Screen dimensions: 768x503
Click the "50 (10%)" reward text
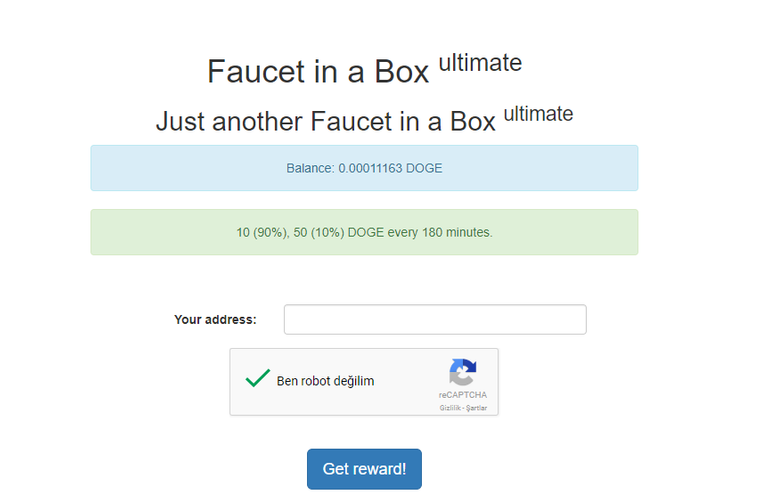(319, 233)
